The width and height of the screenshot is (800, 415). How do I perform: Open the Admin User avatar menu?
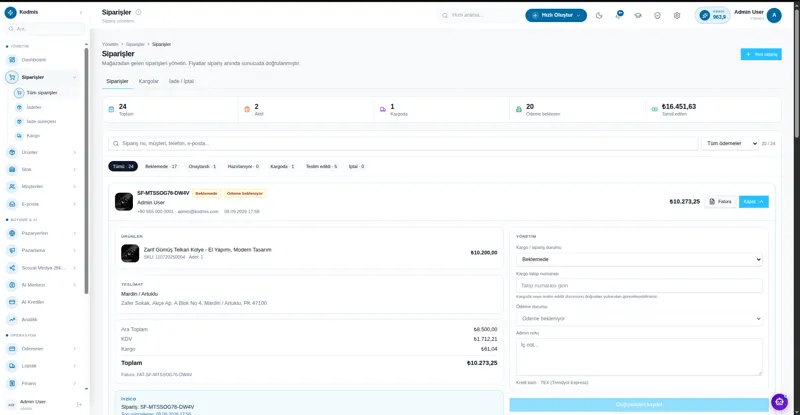point(774,15)
